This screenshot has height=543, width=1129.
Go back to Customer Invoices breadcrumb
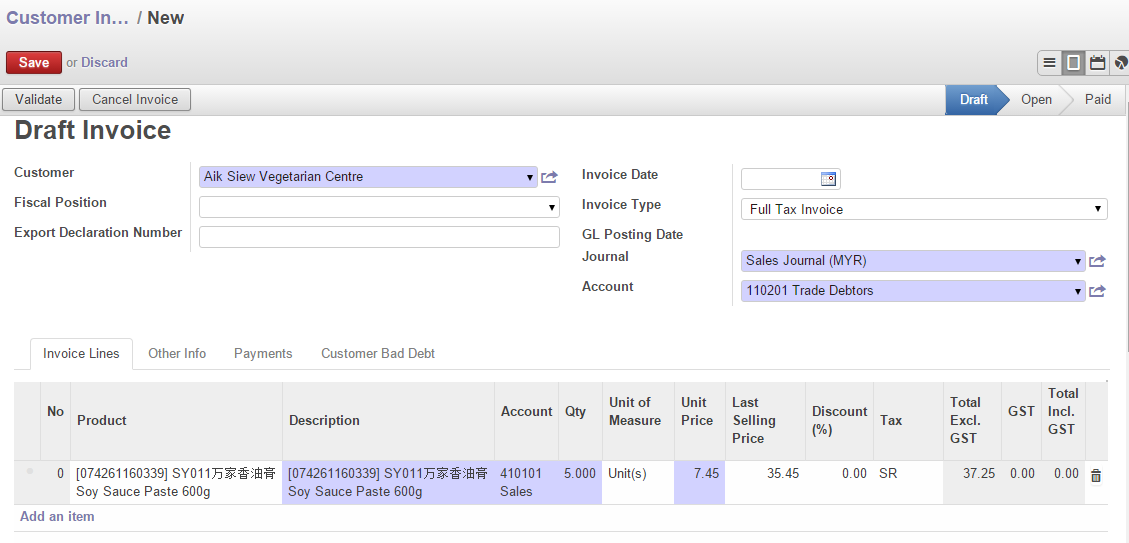(x=68, y=18)
